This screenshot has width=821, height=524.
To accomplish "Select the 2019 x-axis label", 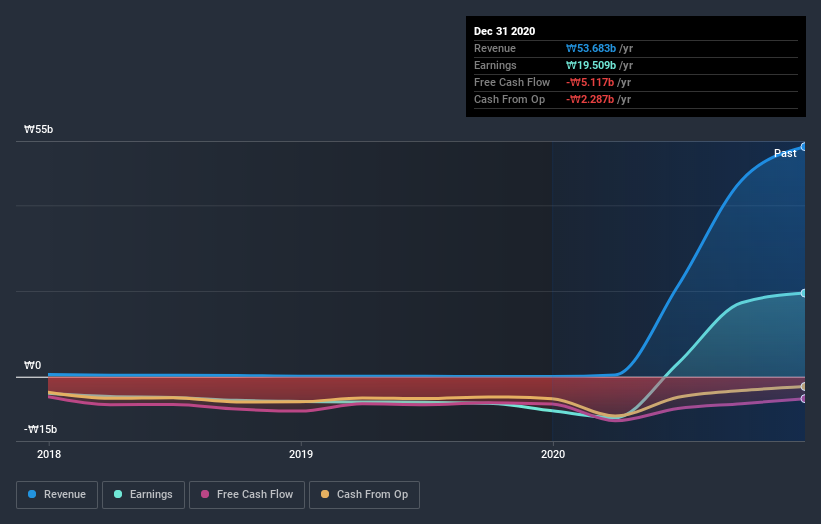I will pos(301,454).
